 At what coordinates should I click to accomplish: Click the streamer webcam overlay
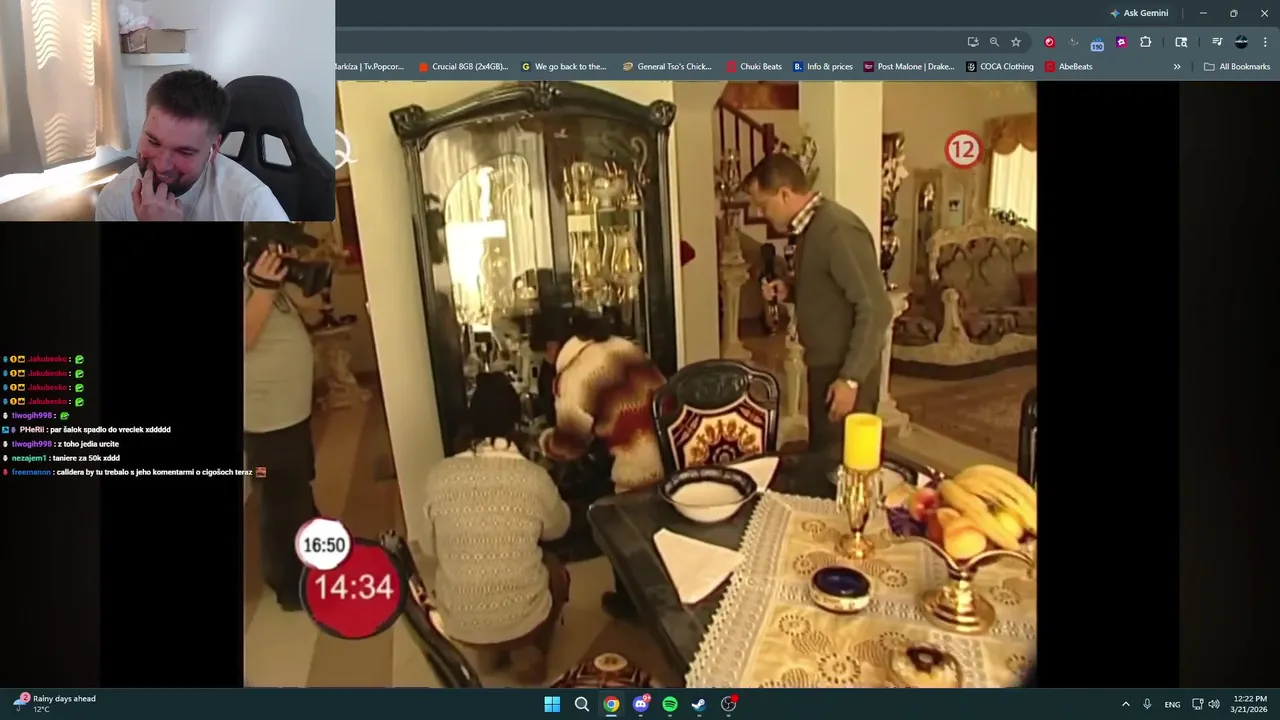click(x=167, y=110)
